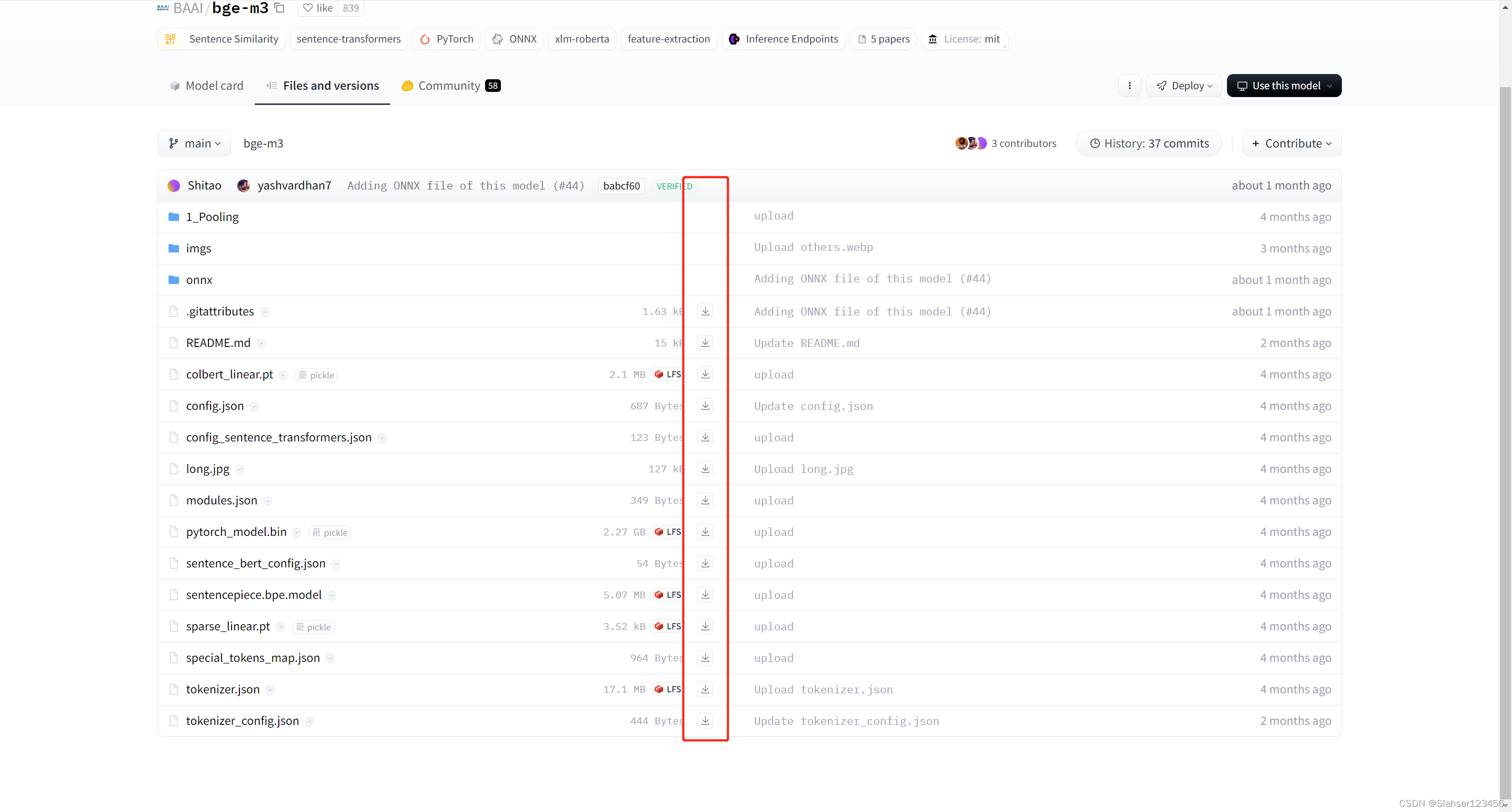
Task: Open the Community tab
Action: coord(450,86)
